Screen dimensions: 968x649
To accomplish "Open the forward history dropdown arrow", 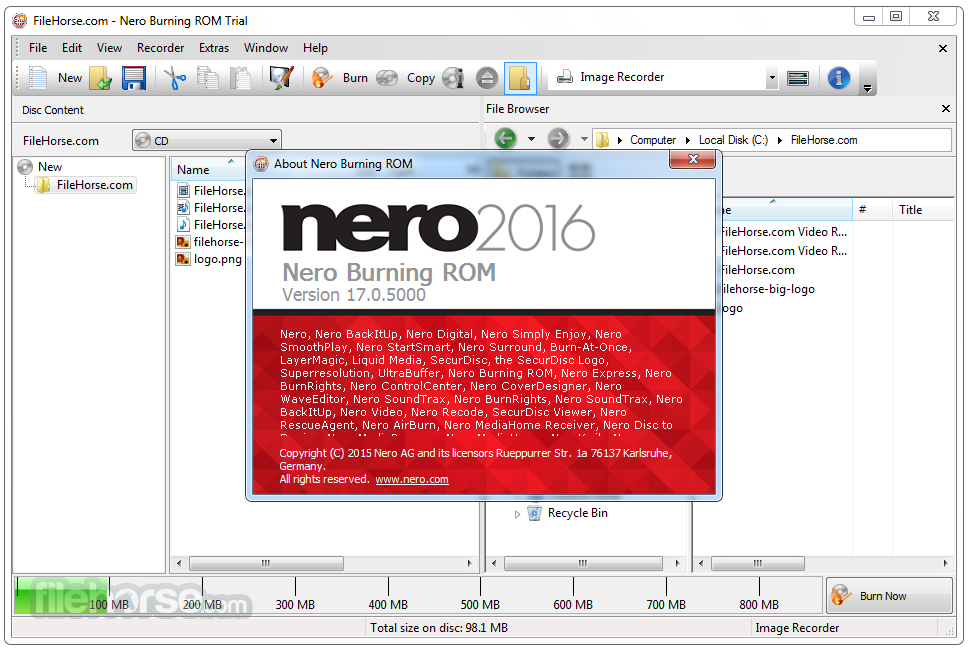I will (x=584, y=139).
